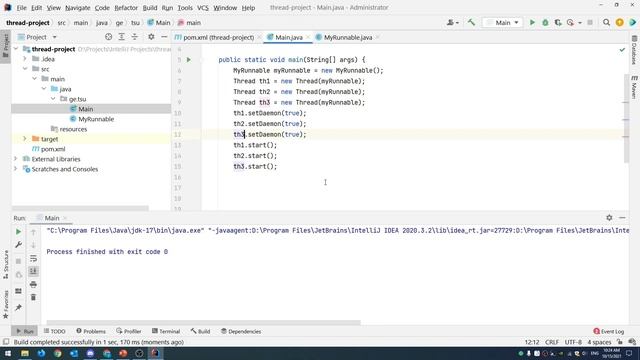
Task: Open the Dependencies tool window
Action: tap(241, 331)
